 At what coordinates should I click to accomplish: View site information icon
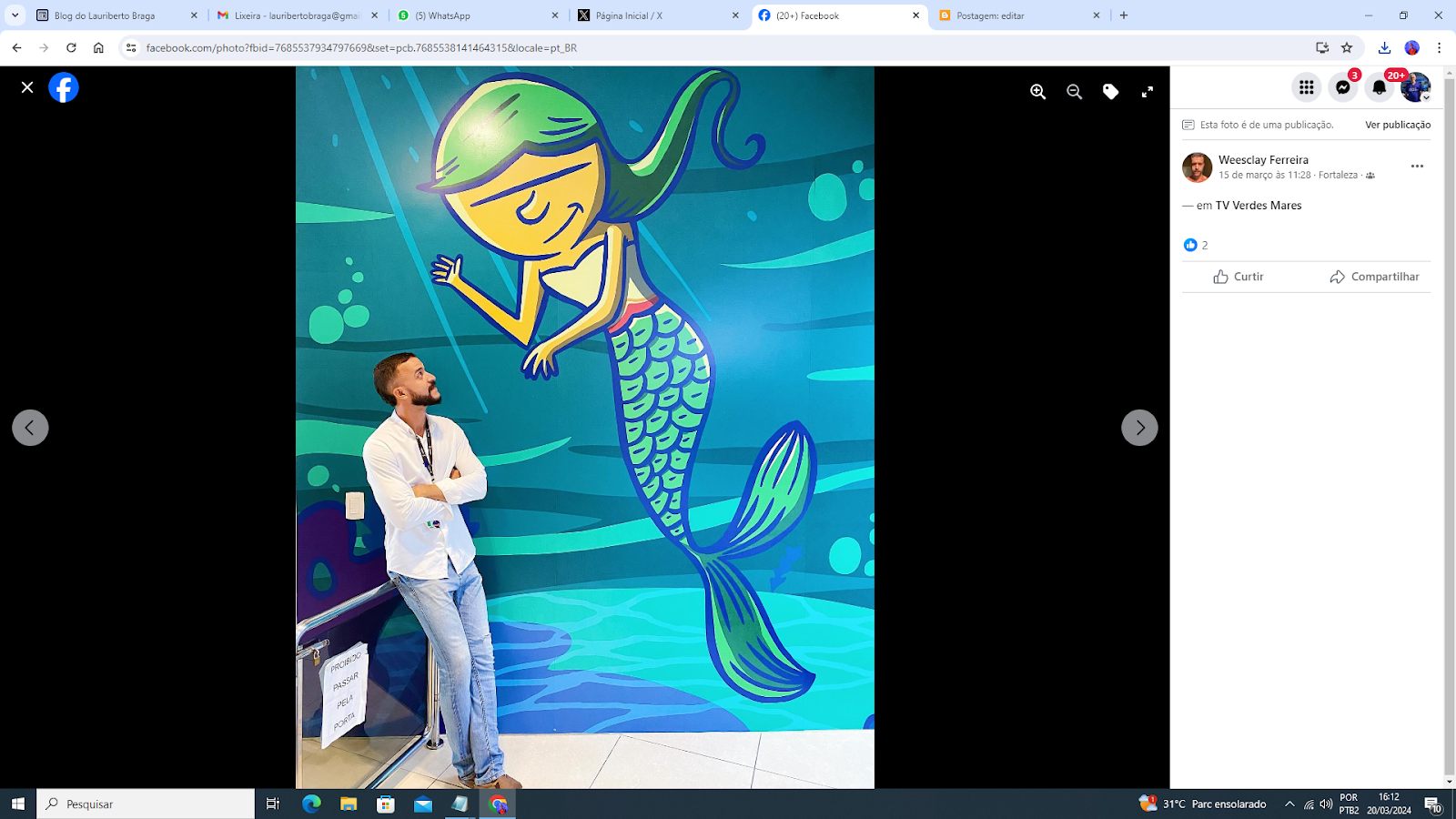(131, 47)
